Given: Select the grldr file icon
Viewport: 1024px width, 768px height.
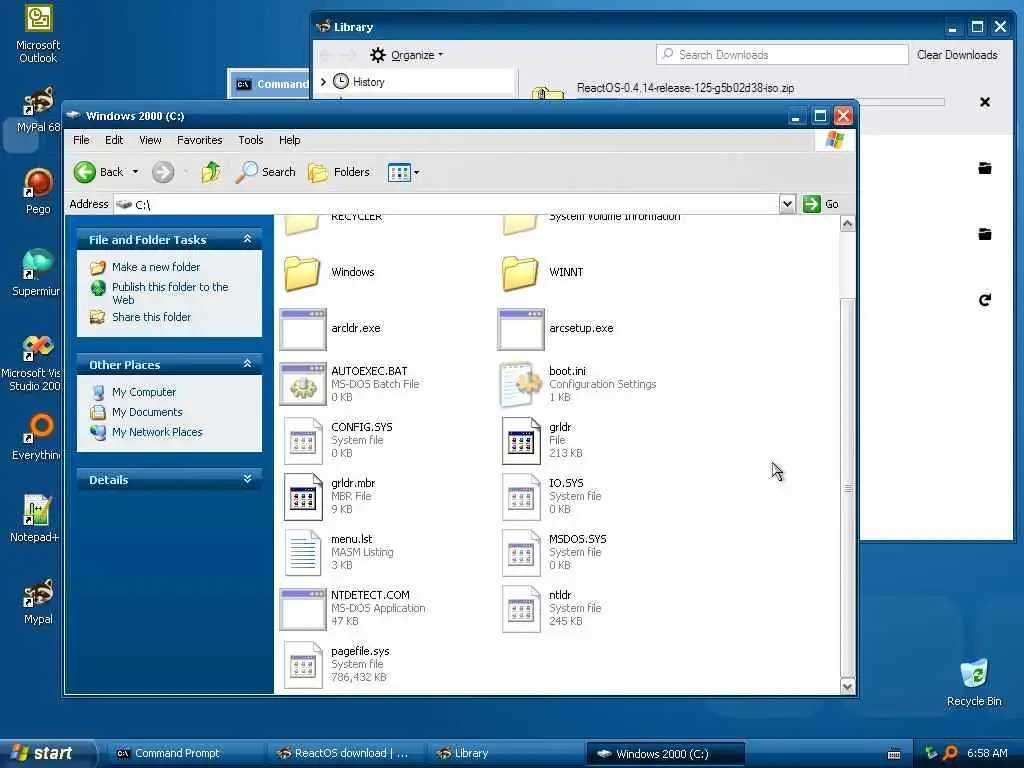Looking at the screenshot, I should (521, 441).
